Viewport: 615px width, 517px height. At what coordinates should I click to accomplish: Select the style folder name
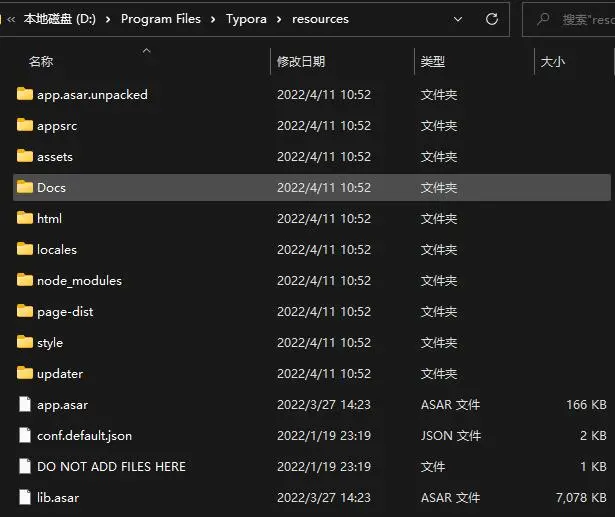pos(50,343)
